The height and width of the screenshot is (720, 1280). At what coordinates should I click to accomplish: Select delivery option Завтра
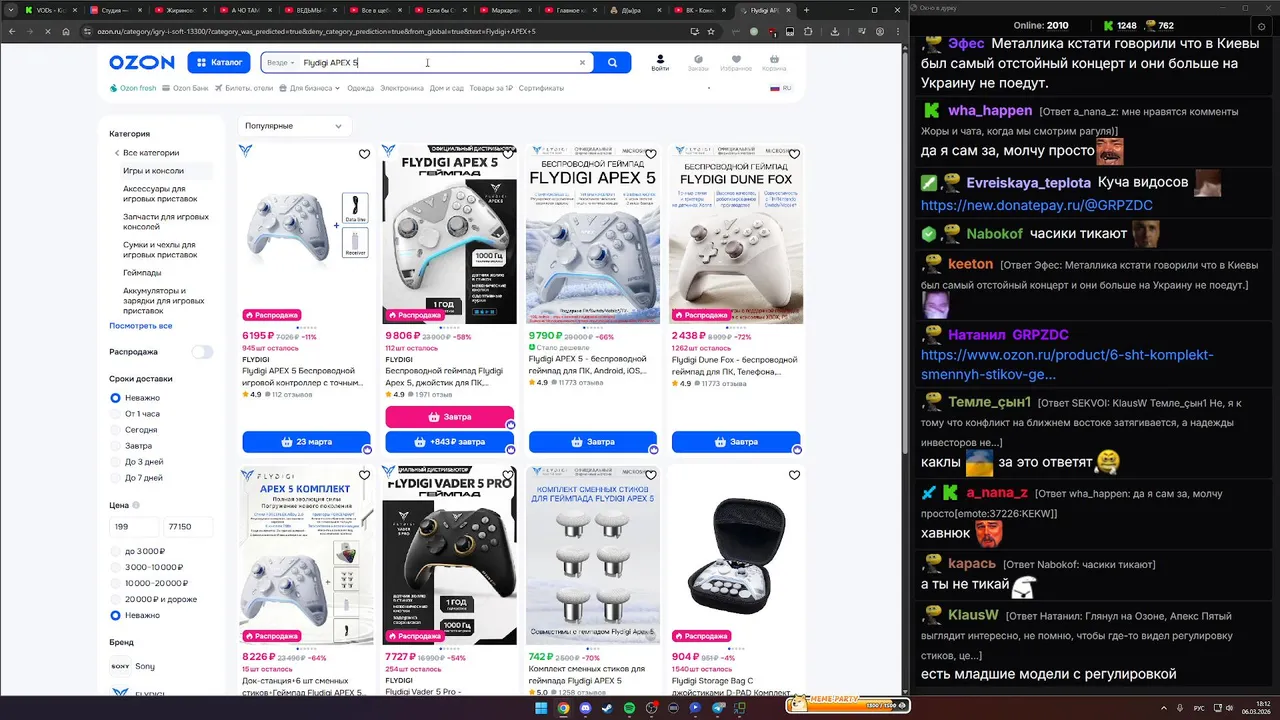tap(131, 446)
